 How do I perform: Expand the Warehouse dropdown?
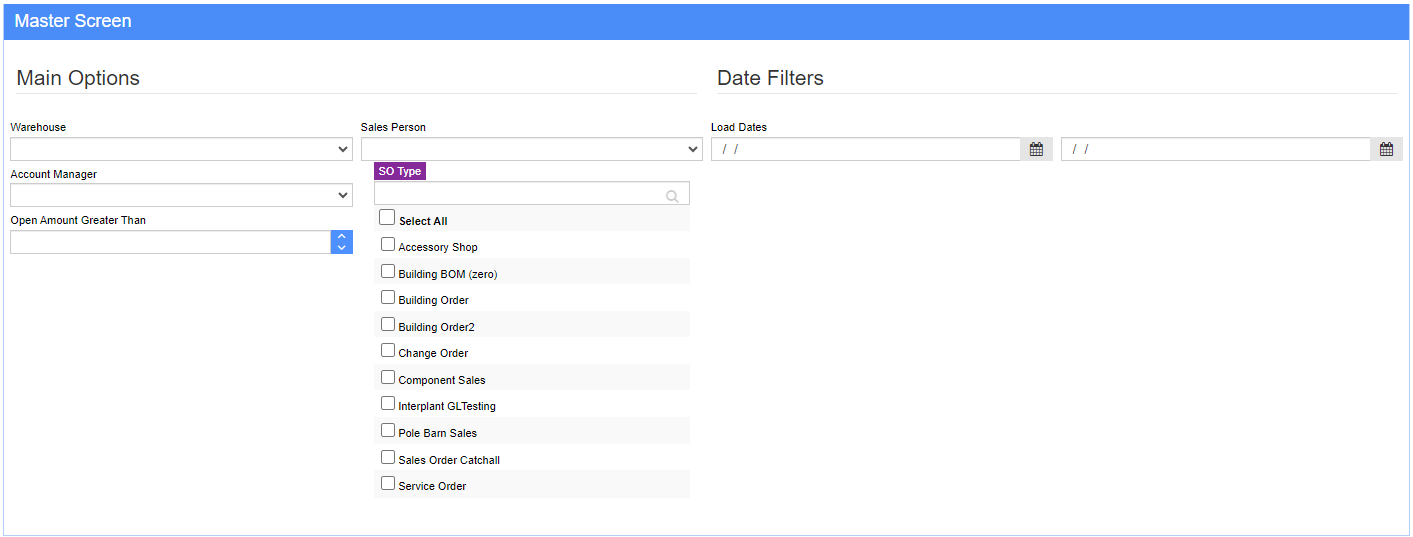point(181,149)
